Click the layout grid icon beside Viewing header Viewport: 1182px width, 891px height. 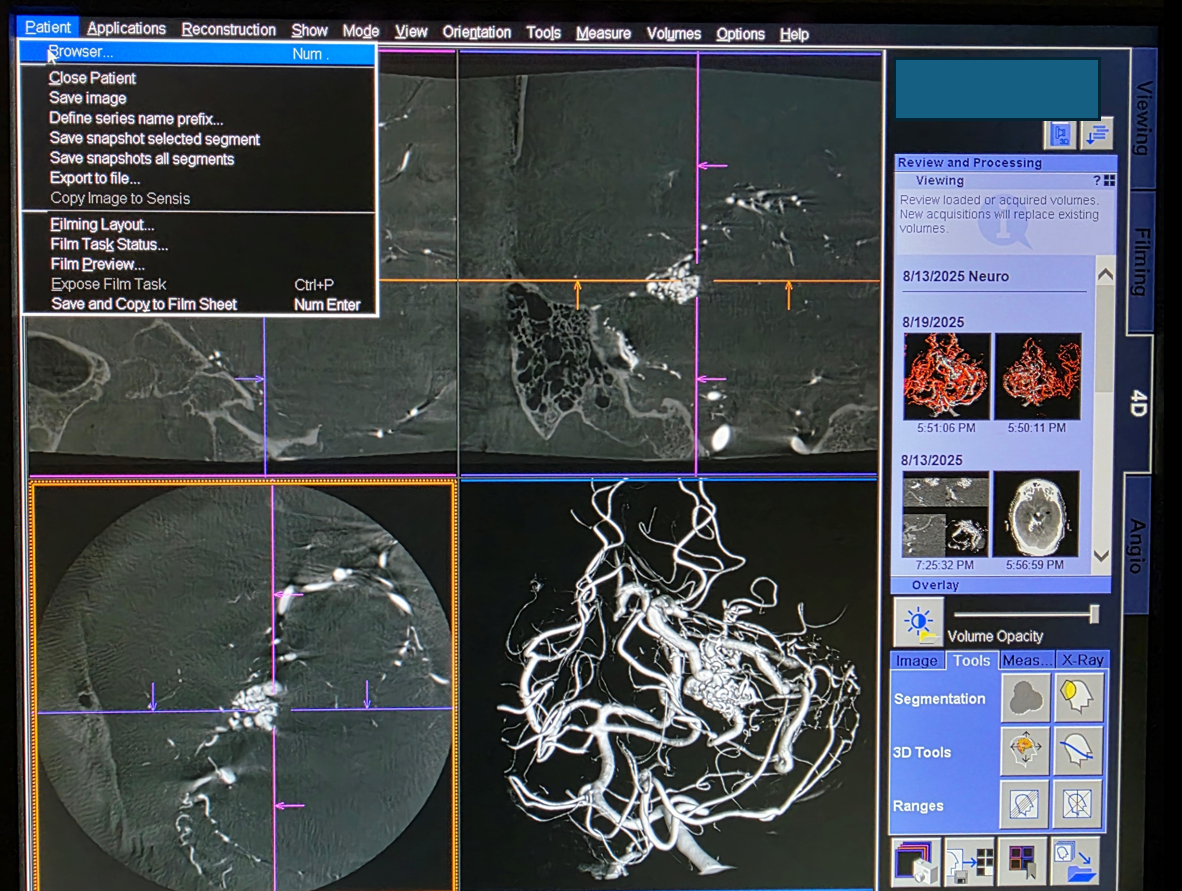tap(1109, 181)
